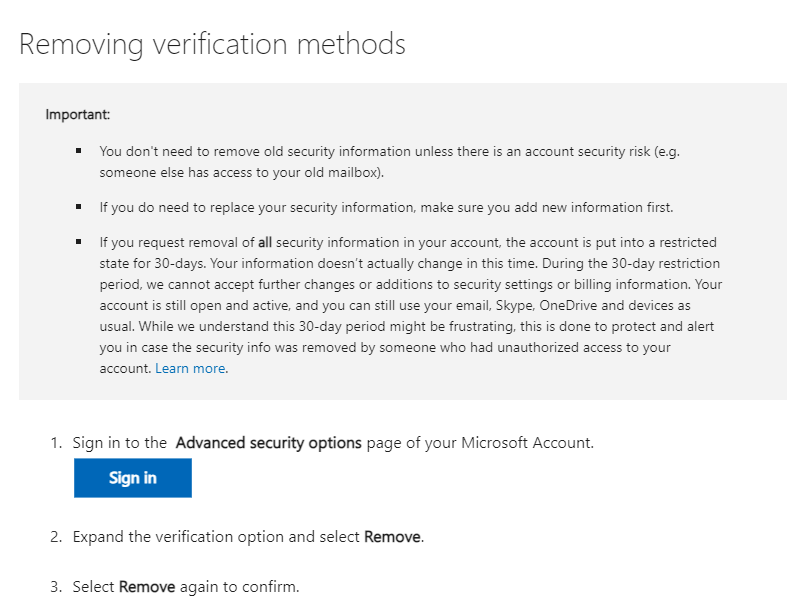Open the Learn more link
The height and width of the screenshot is (615, 804).
(x=190, y=368)
